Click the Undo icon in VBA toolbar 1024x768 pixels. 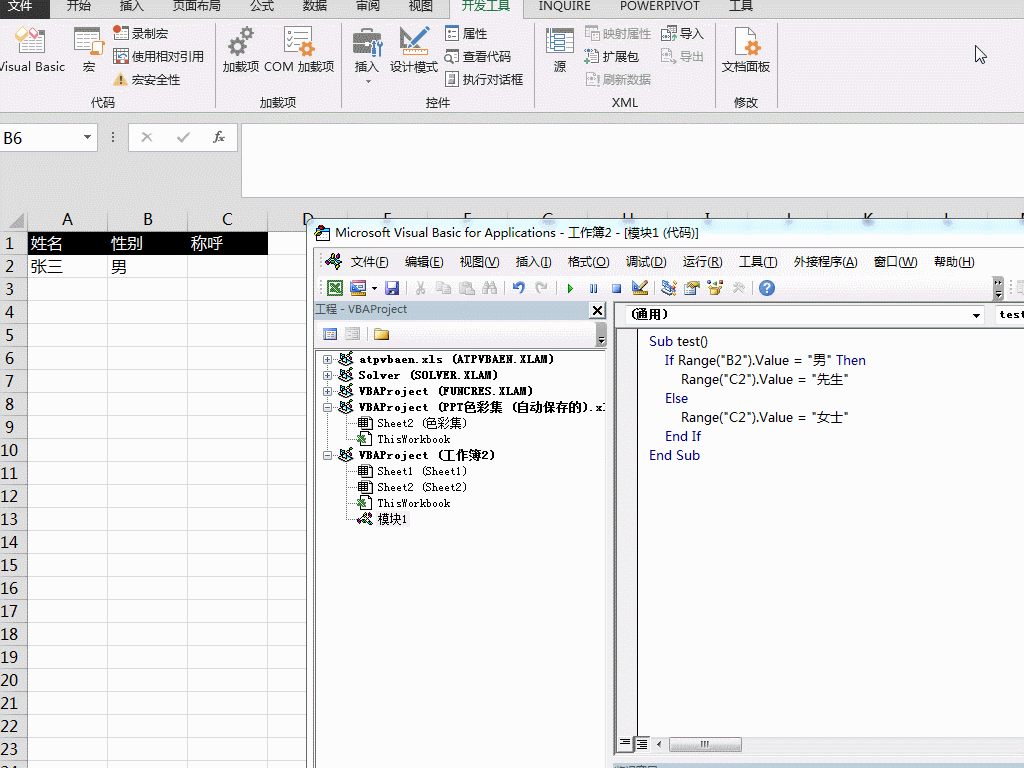coord(519,288)
